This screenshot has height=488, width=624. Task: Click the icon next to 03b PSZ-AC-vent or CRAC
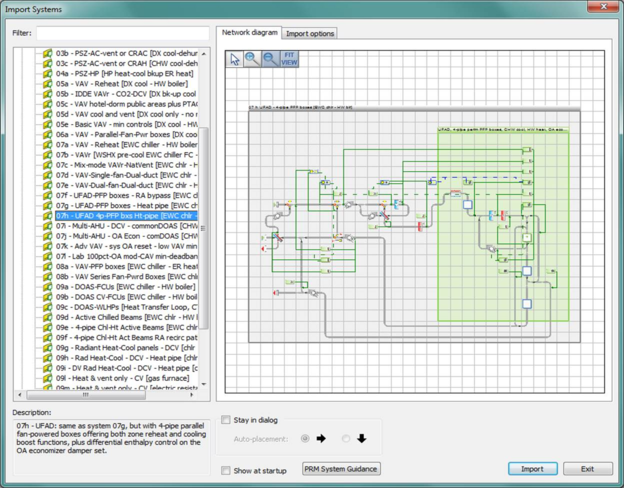point(47,52)
